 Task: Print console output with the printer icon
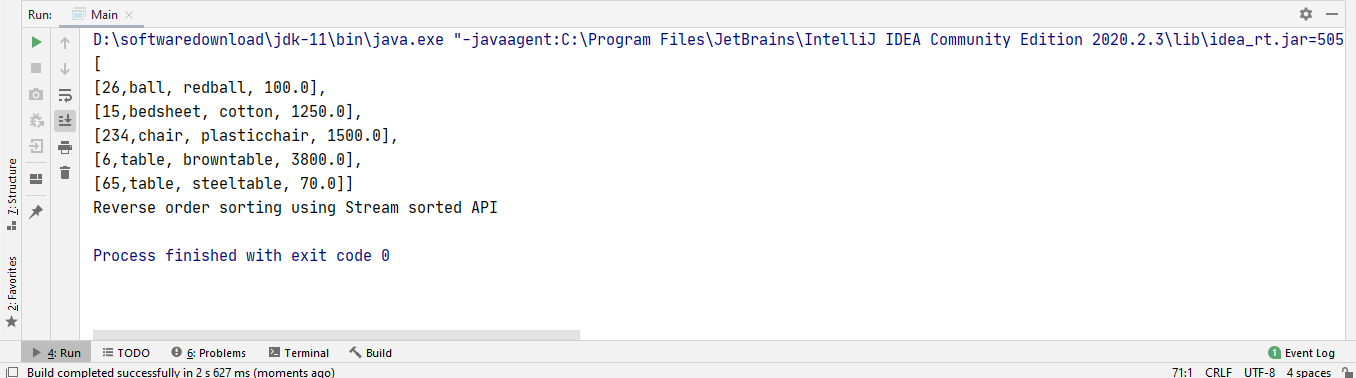tap(65, 147)
